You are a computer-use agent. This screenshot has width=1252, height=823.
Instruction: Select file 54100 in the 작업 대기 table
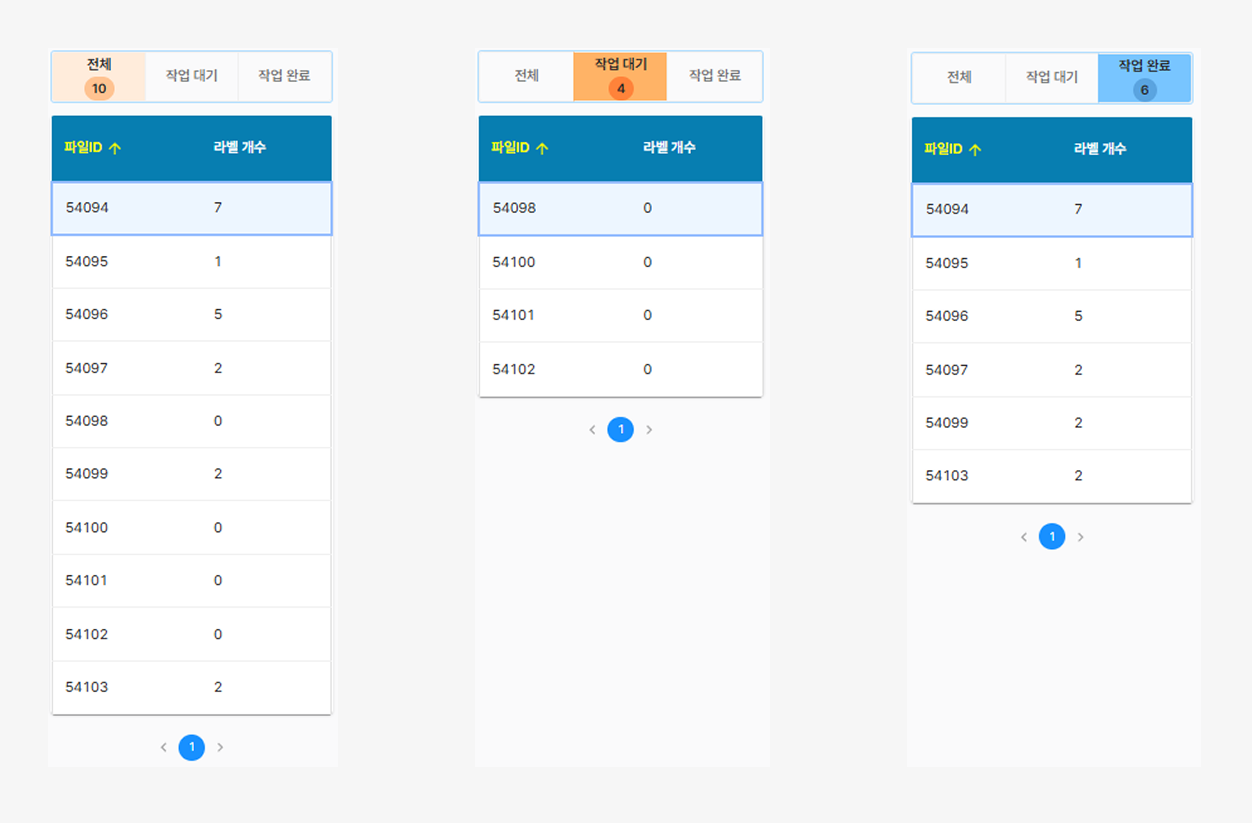(621, 262)
